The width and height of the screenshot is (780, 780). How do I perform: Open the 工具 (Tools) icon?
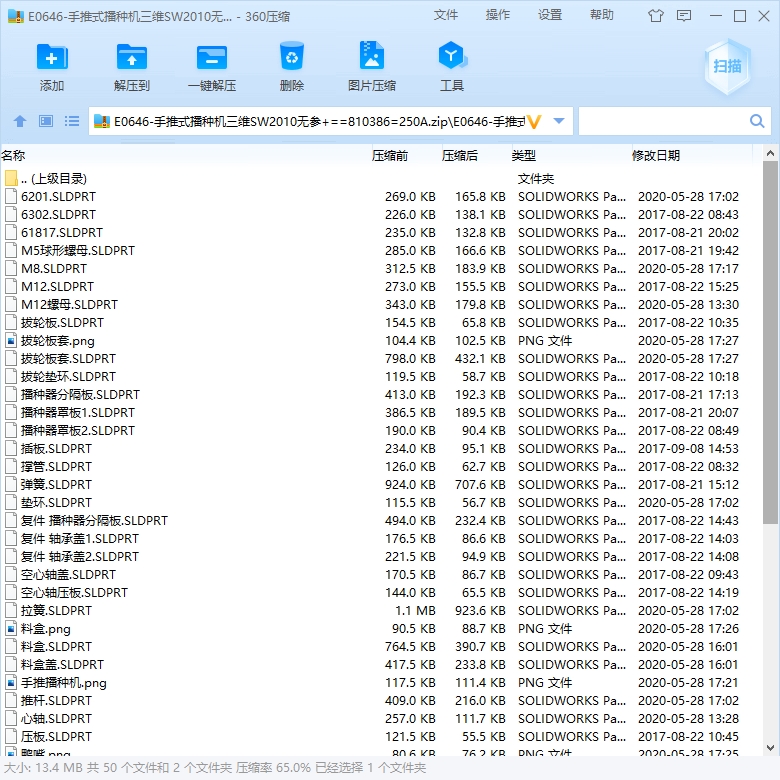452,56
